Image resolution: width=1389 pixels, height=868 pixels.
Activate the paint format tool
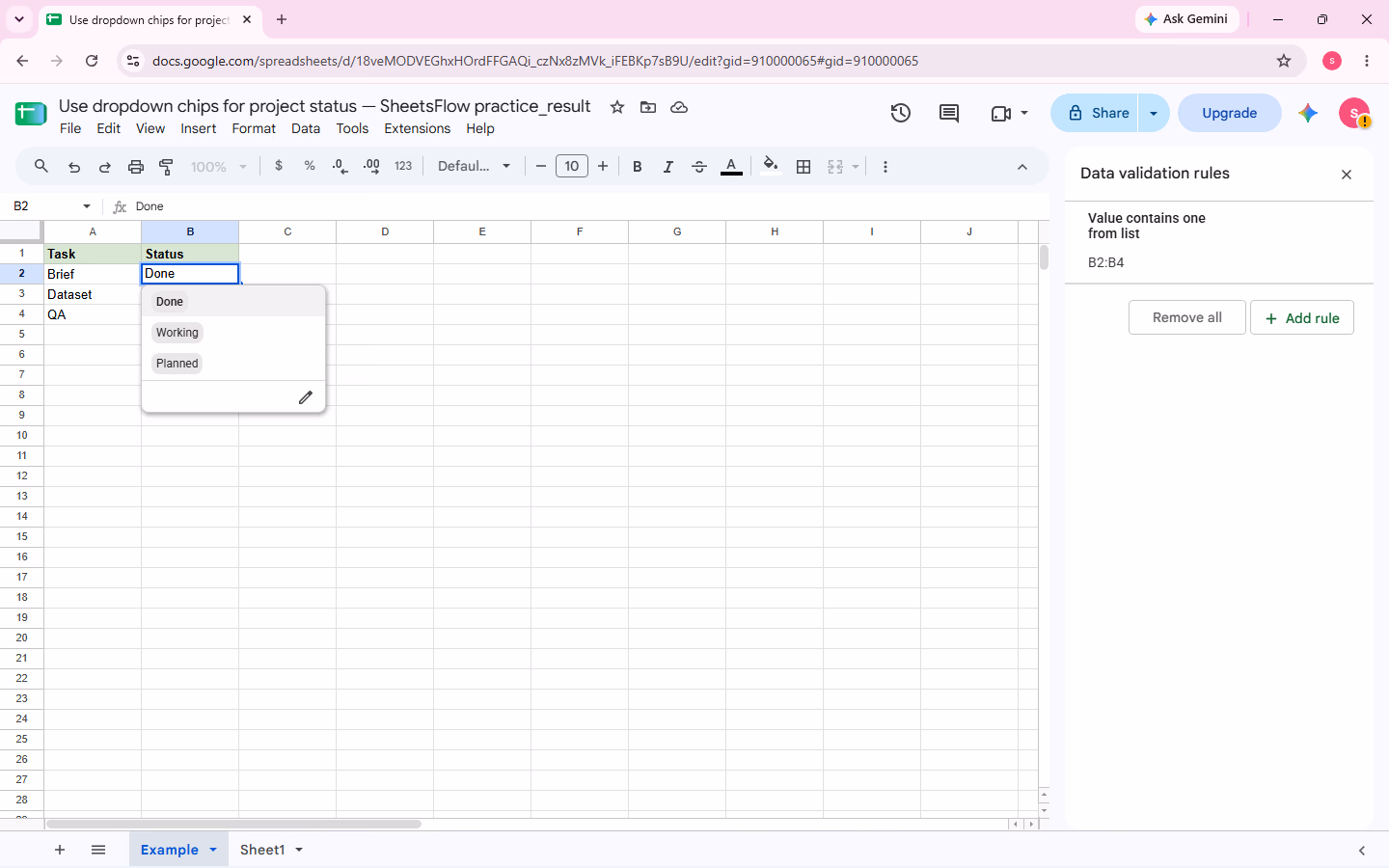(x=167, y=166)
